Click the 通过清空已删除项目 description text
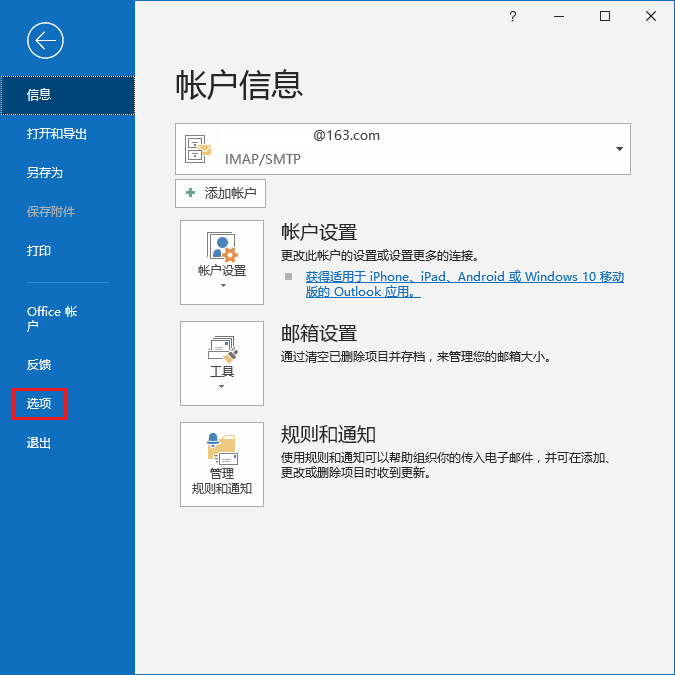Viewport: 675px width, 675px height. (416, 357)
